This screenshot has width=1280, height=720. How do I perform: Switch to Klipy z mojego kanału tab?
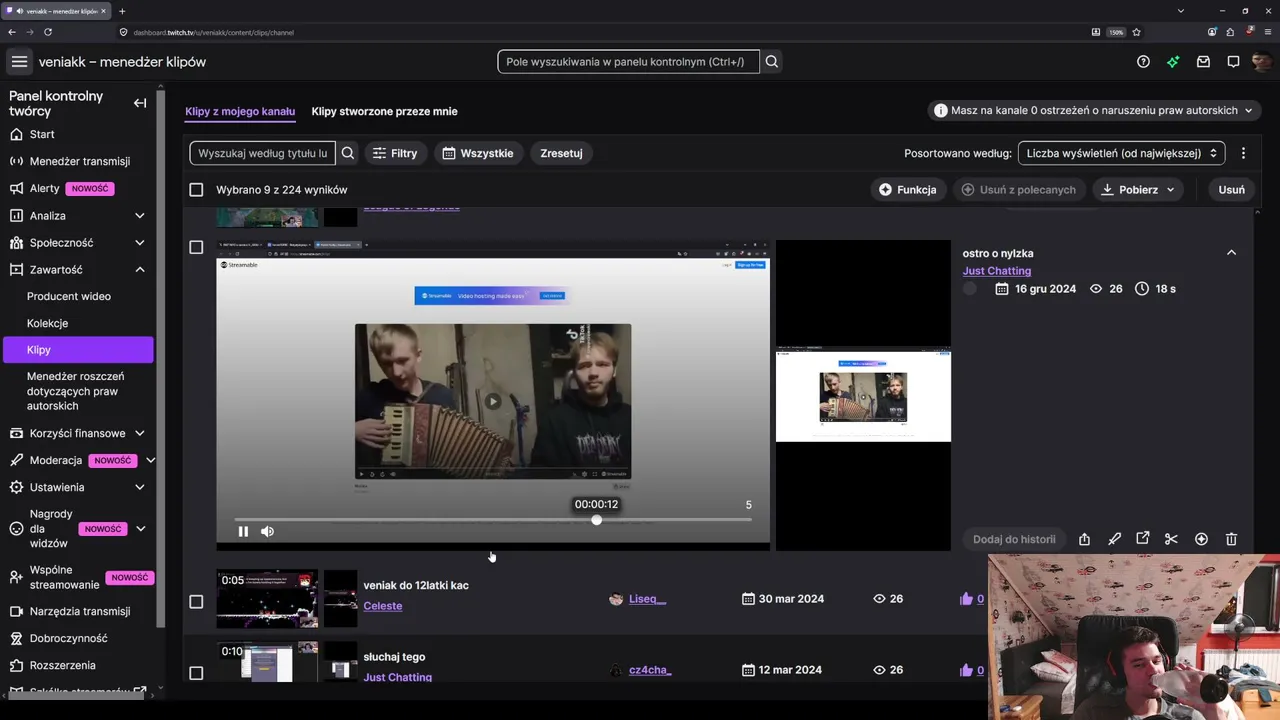pos(240,111)
